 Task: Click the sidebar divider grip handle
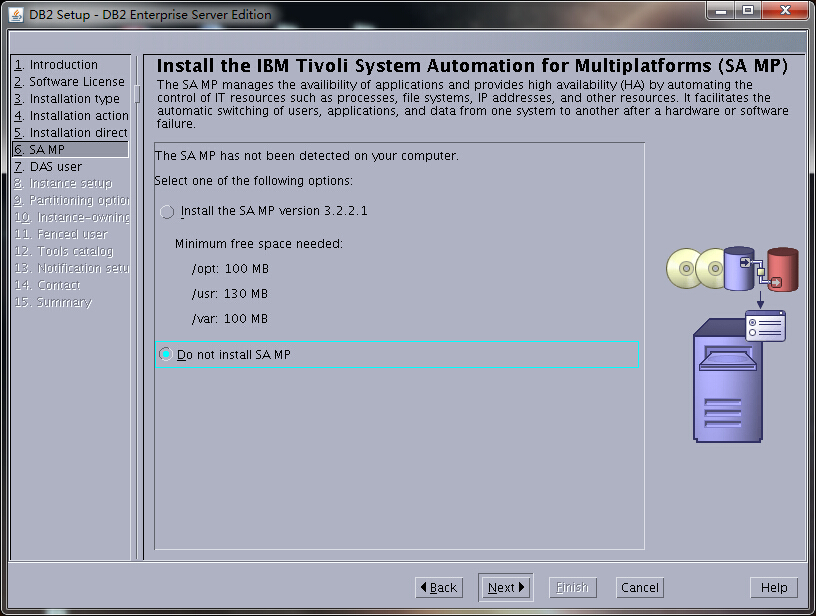coord(137,94)
